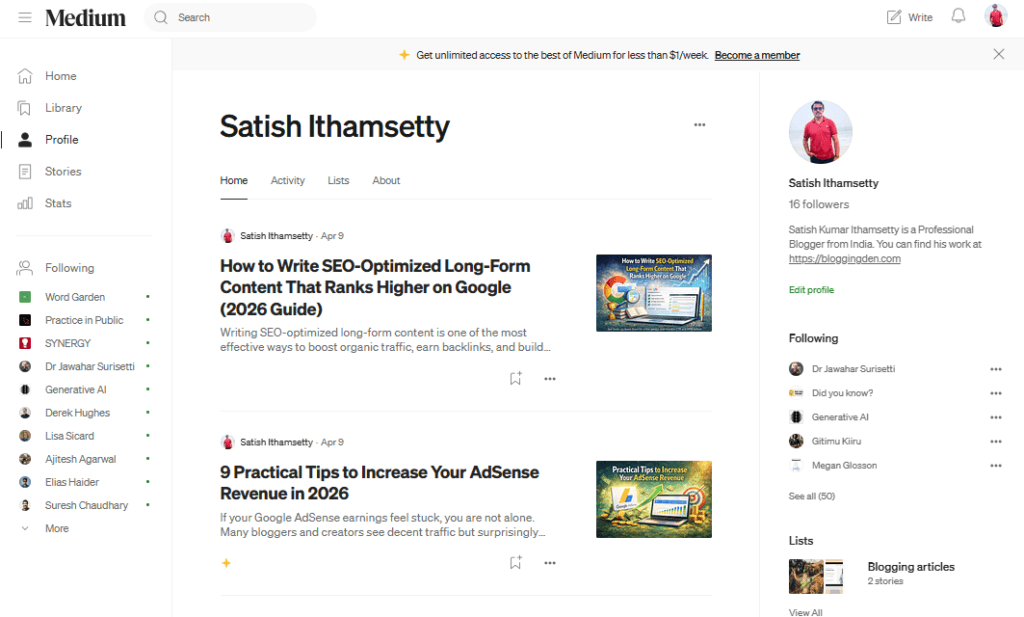Screen dimensions: 1024x617
Task: Click the 16 followers link
Action: (818, 204)
